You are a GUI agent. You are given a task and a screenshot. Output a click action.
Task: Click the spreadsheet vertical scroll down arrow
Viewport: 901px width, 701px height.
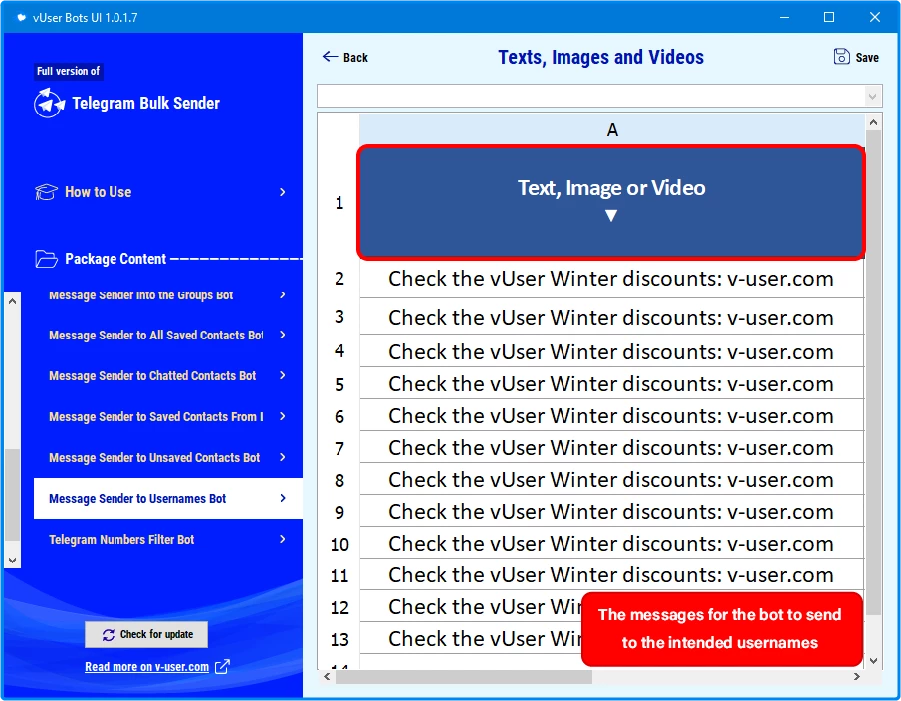click(x=873, y=661)
